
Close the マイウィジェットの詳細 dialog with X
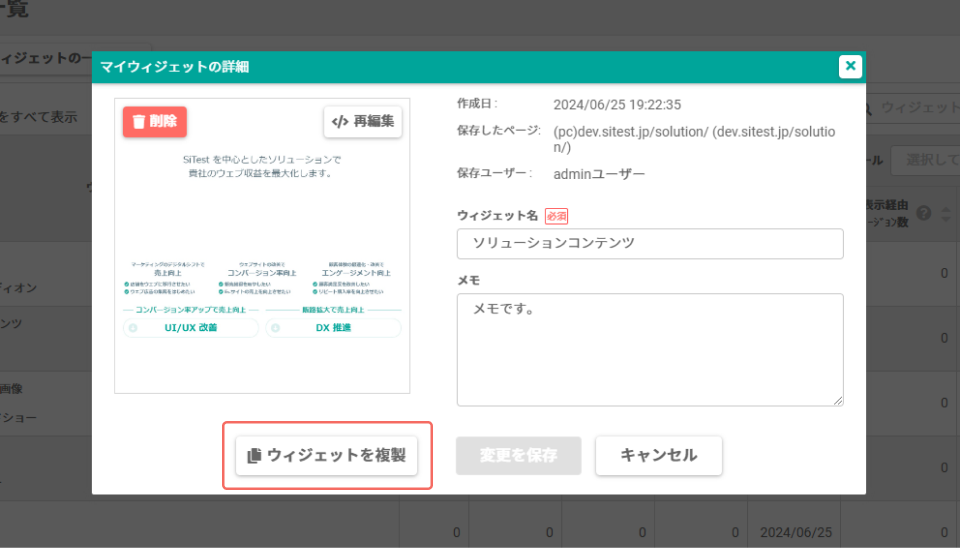850,66
